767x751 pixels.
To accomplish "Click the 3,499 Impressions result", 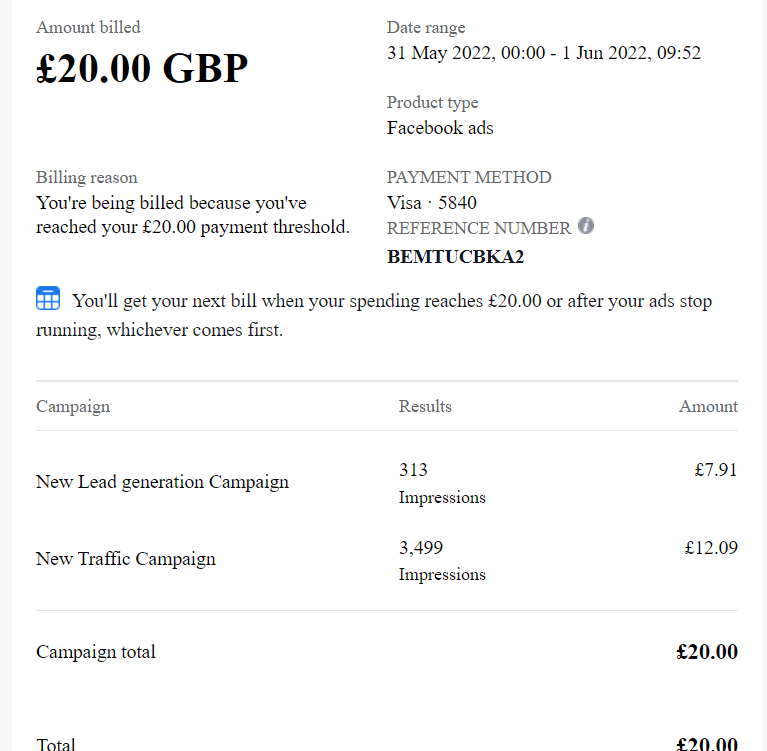I will tap(442, 560).
